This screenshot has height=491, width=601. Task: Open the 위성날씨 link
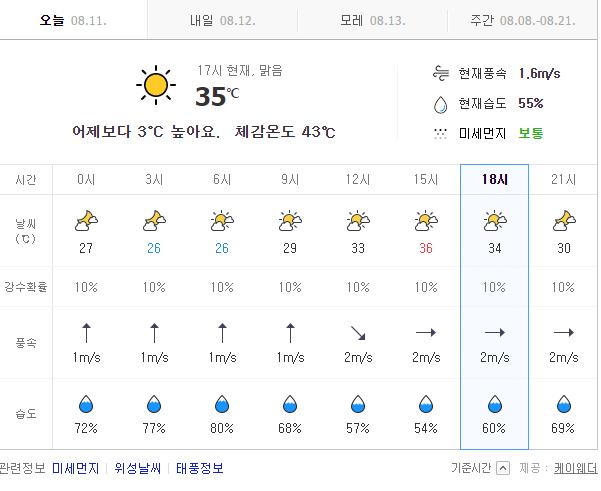(139, 468)
